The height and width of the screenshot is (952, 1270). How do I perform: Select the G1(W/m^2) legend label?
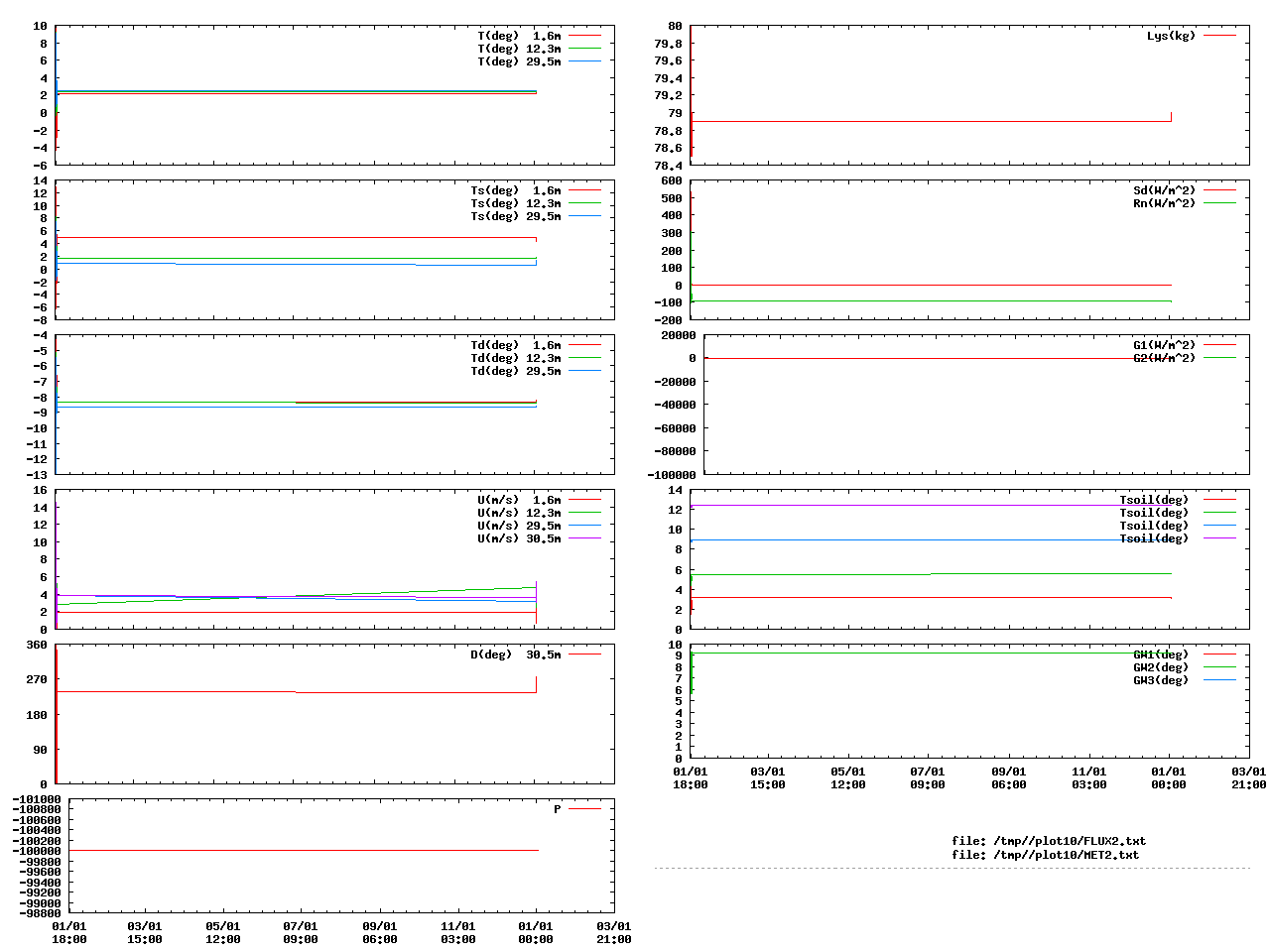coord(1165,345)
